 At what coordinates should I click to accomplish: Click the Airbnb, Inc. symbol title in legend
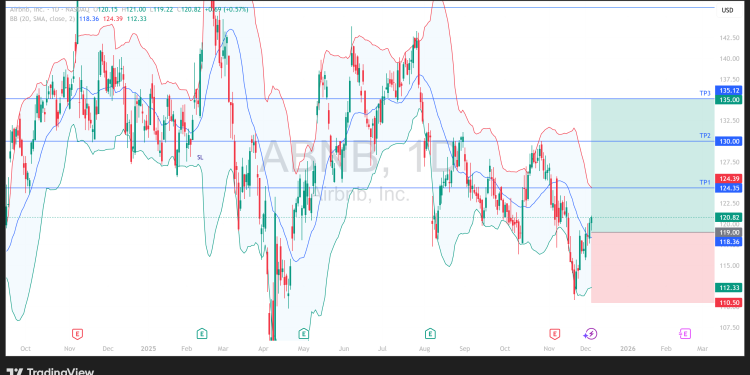pos(27,10)
